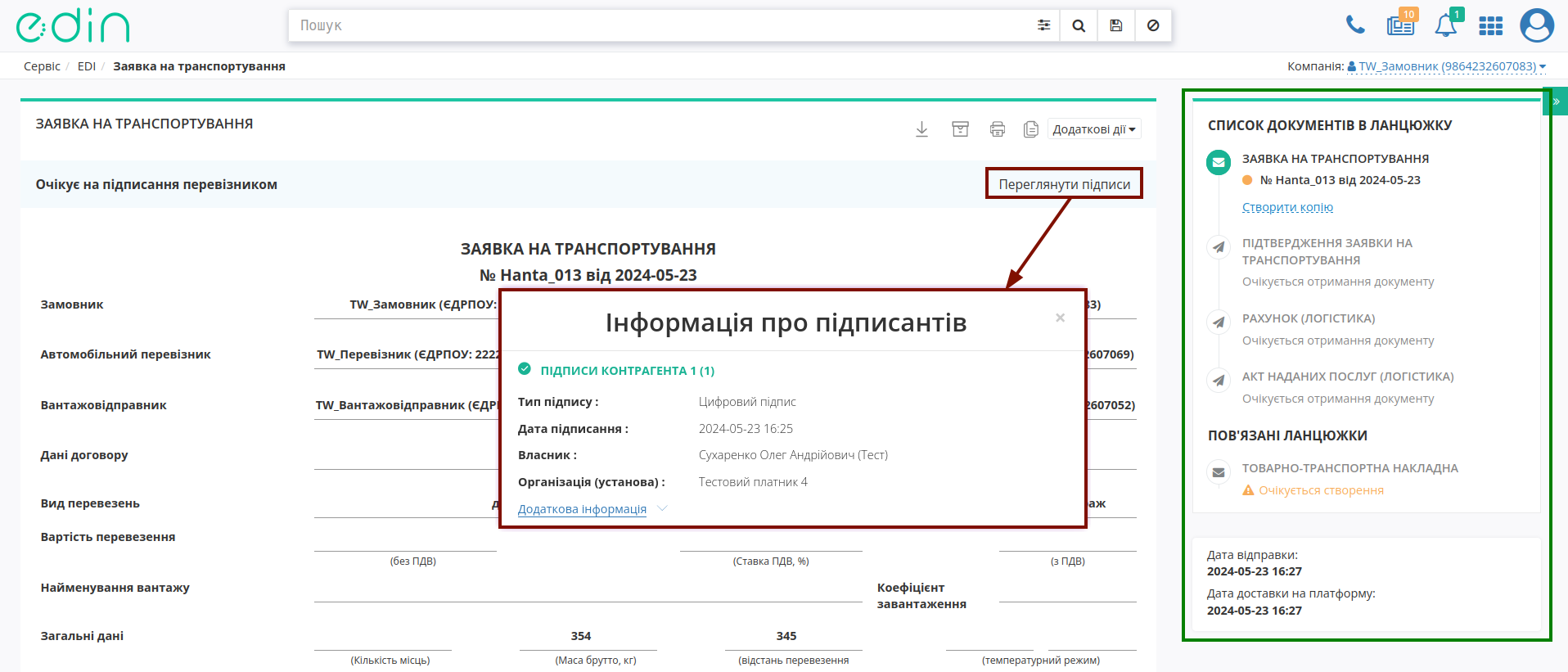Expand the Додаткові дії dropdown
Screen dimensions: 1568x672
1094,129
